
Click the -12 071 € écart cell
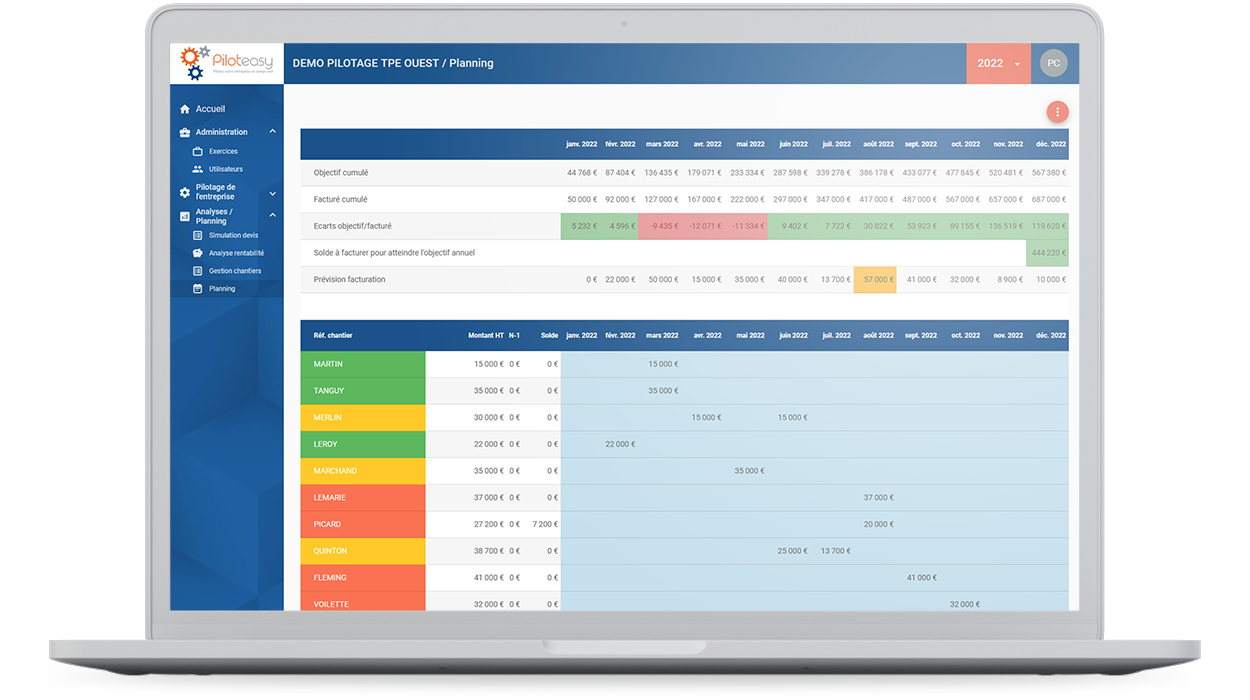click(704, 226)
